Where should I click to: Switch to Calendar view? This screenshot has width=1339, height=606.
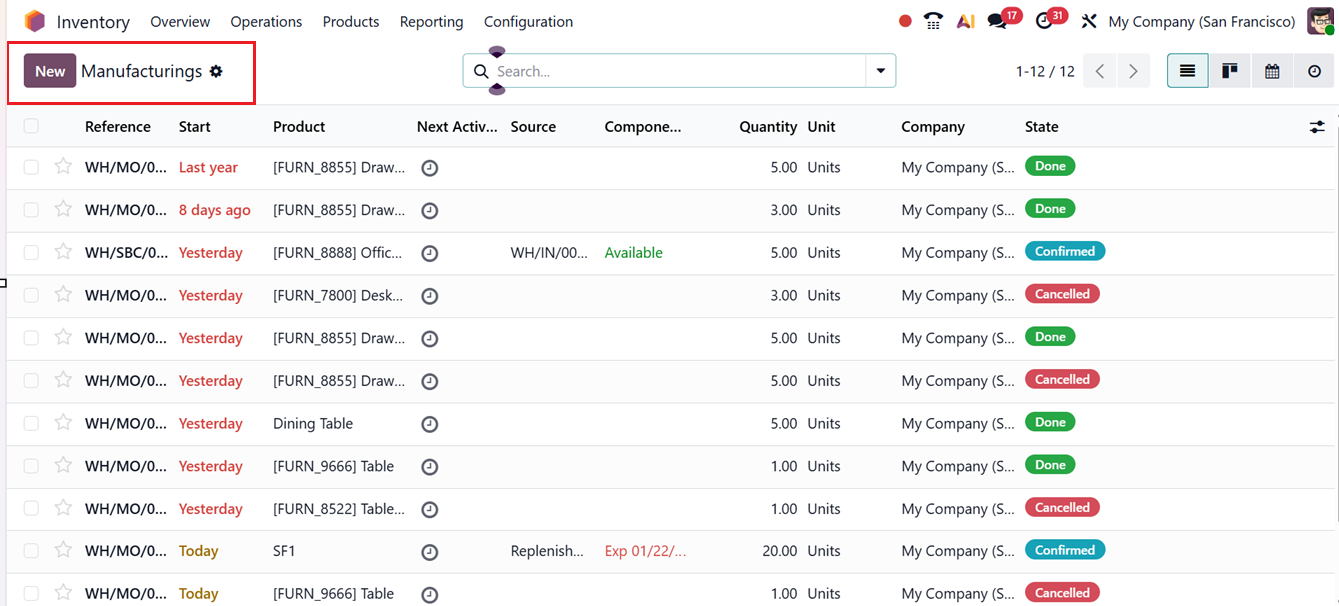[x=1272, y=71]
